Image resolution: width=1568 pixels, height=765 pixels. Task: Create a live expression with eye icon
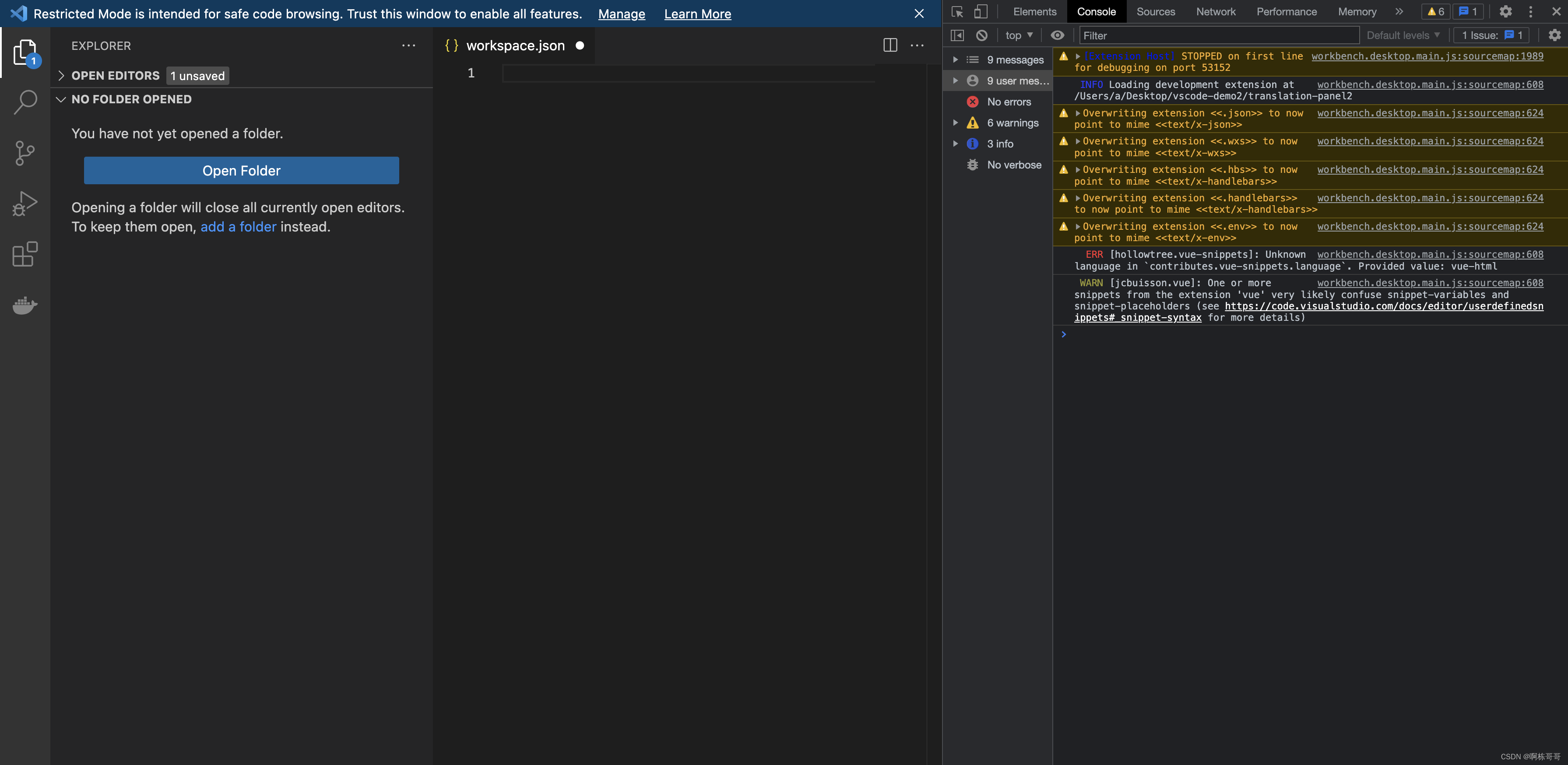[x=1057, y=35]
